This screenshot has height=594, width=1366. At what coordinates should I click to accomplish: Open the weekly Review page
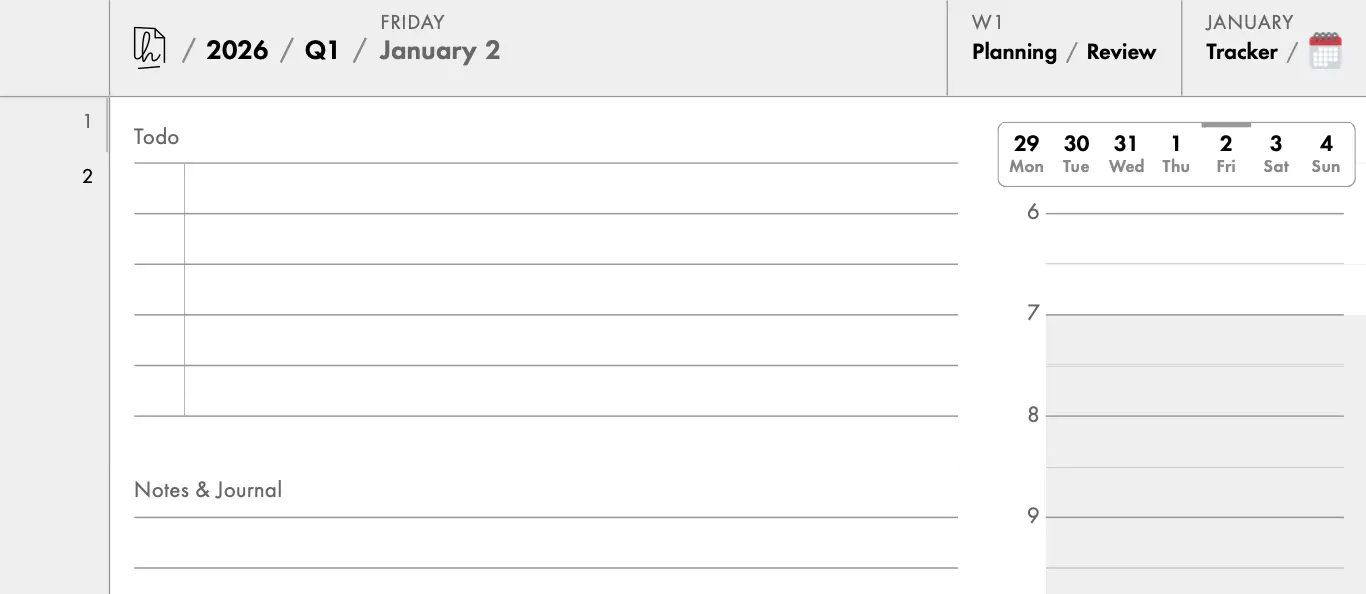[x=1121, y=52]
